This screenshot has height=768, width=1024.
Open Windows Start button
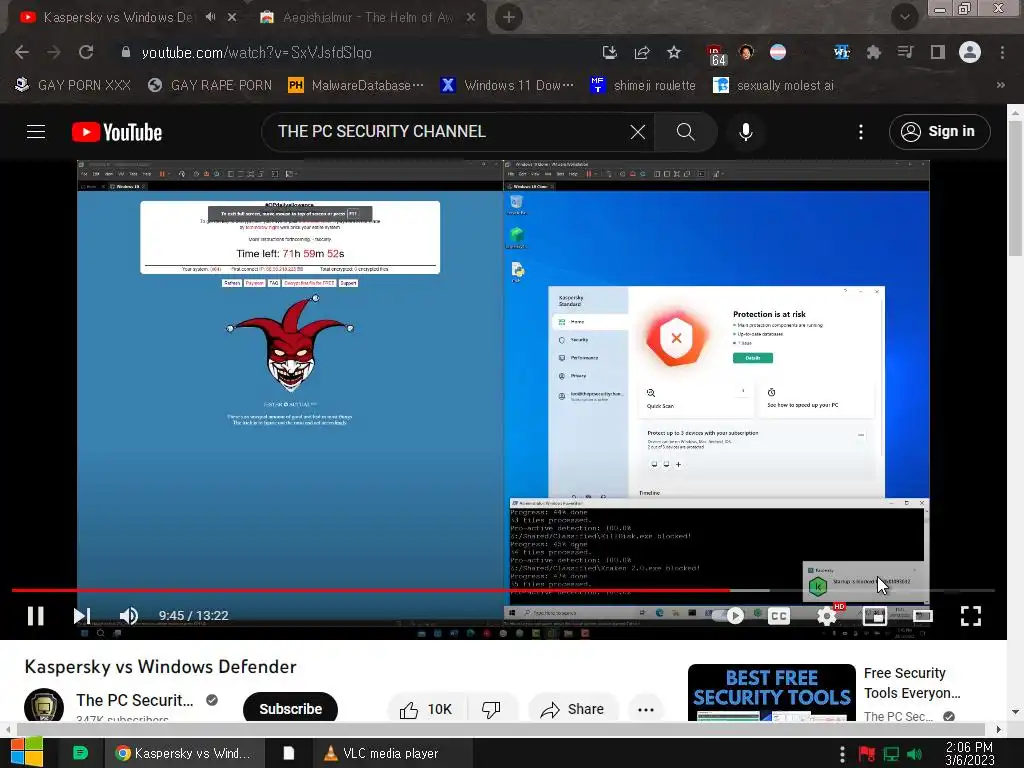click(27, 753)
